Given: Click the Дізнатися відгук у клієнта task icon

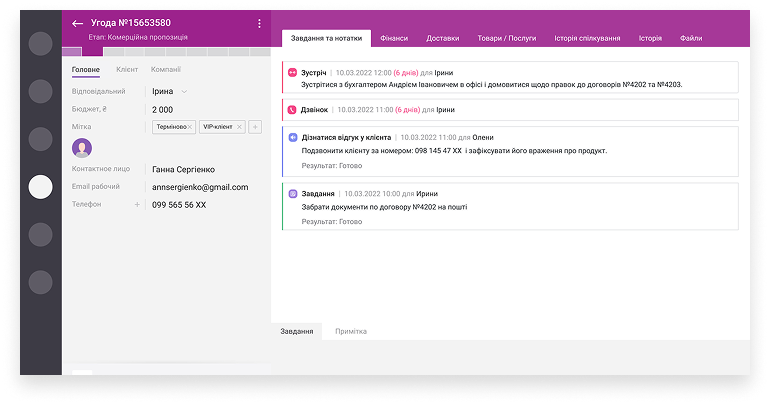Looking at the screenshot, I should click(x=293, y=137).
